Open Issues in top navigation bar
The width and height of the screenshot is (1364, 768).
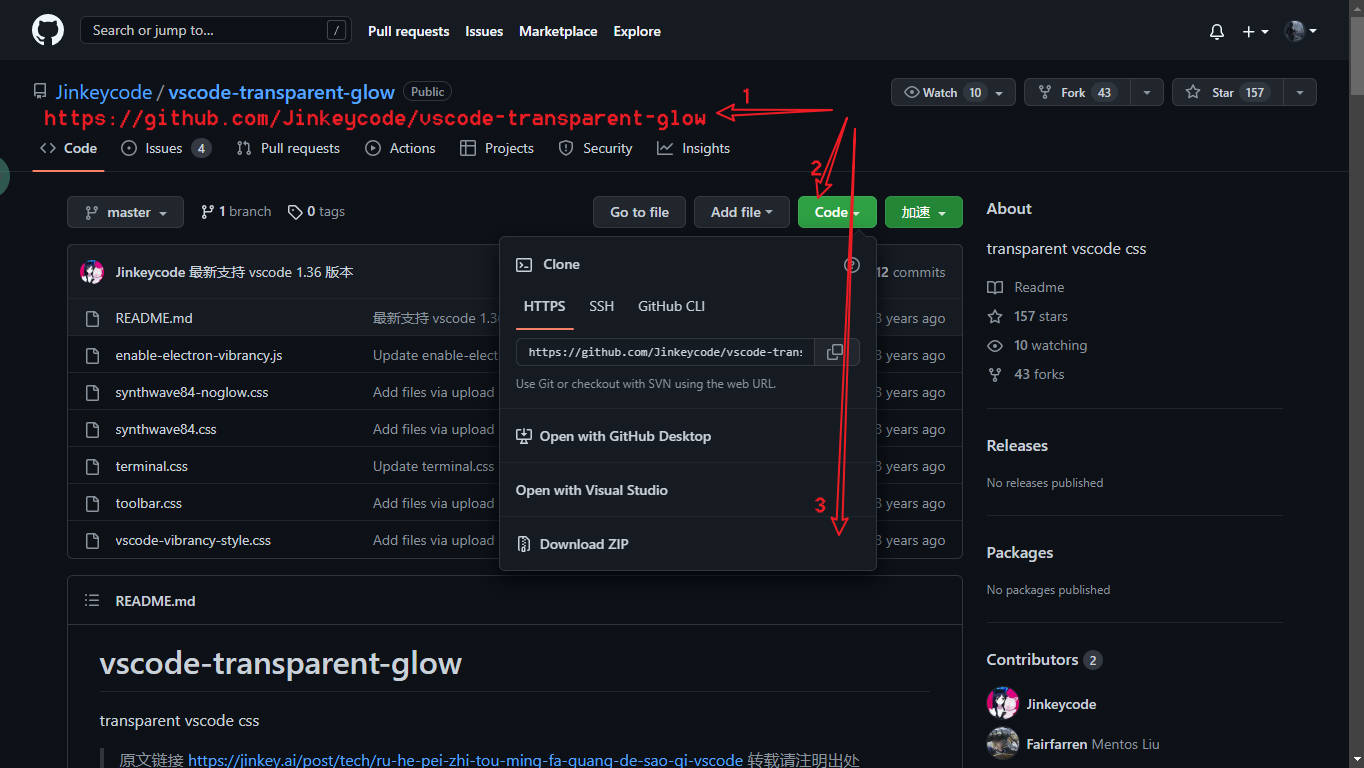coord(484,31)
